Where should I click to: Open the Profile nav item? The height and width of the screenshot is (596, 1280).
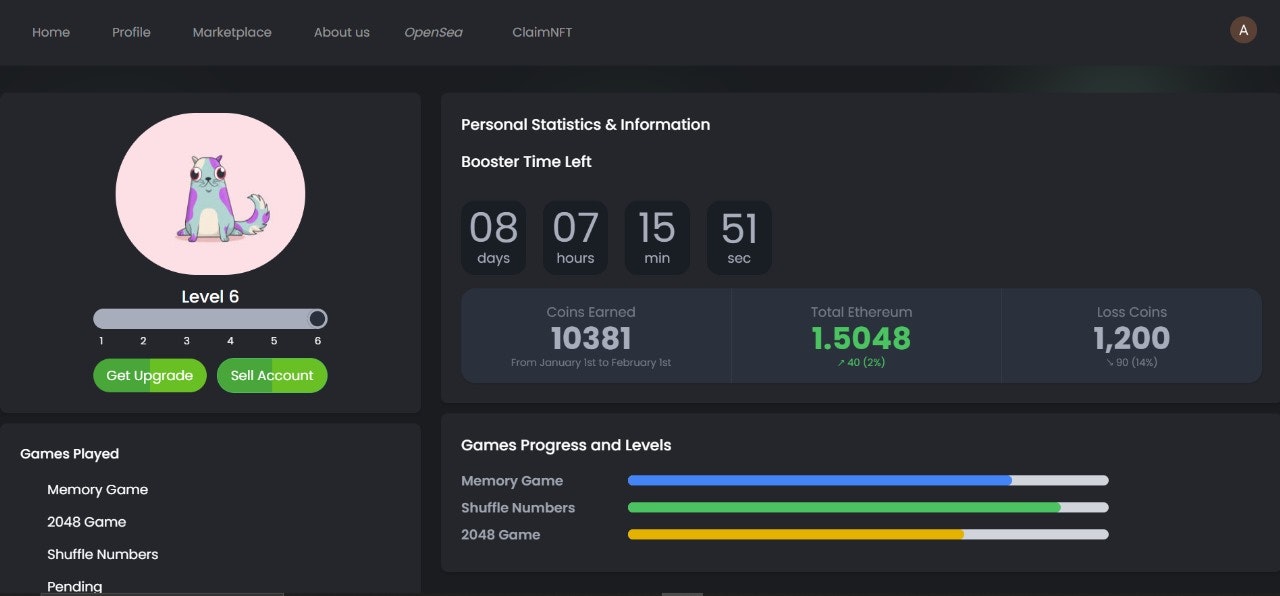131,32
